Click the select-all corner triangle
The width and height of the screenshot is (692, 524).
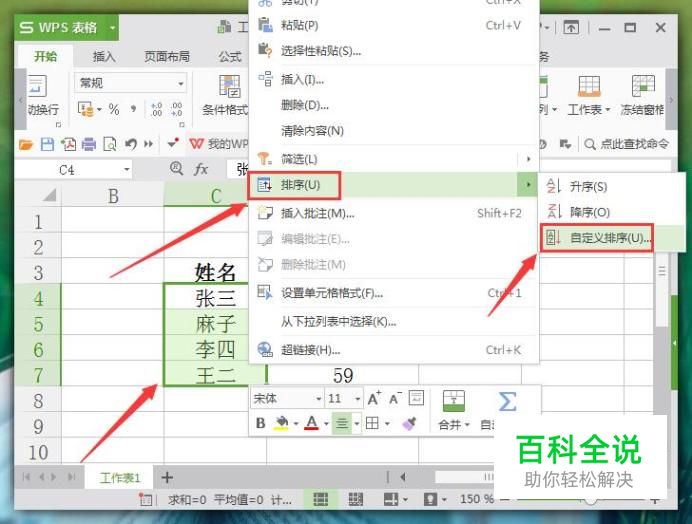(49, 195)
